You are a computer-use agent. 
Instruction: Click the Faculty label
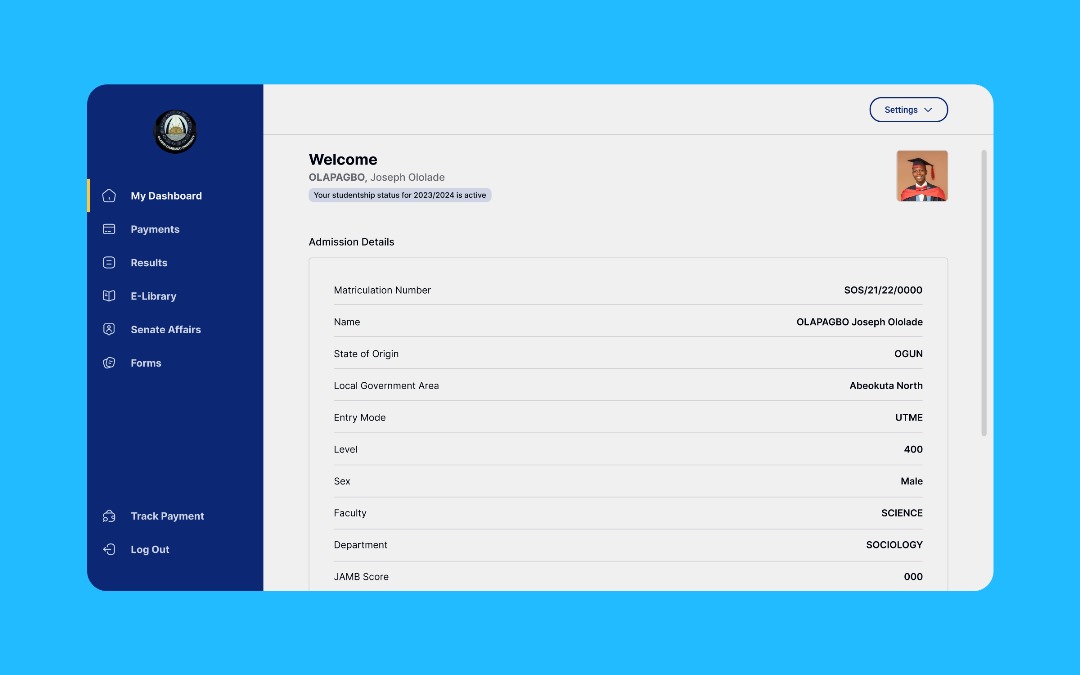click(x=350, y=513)
